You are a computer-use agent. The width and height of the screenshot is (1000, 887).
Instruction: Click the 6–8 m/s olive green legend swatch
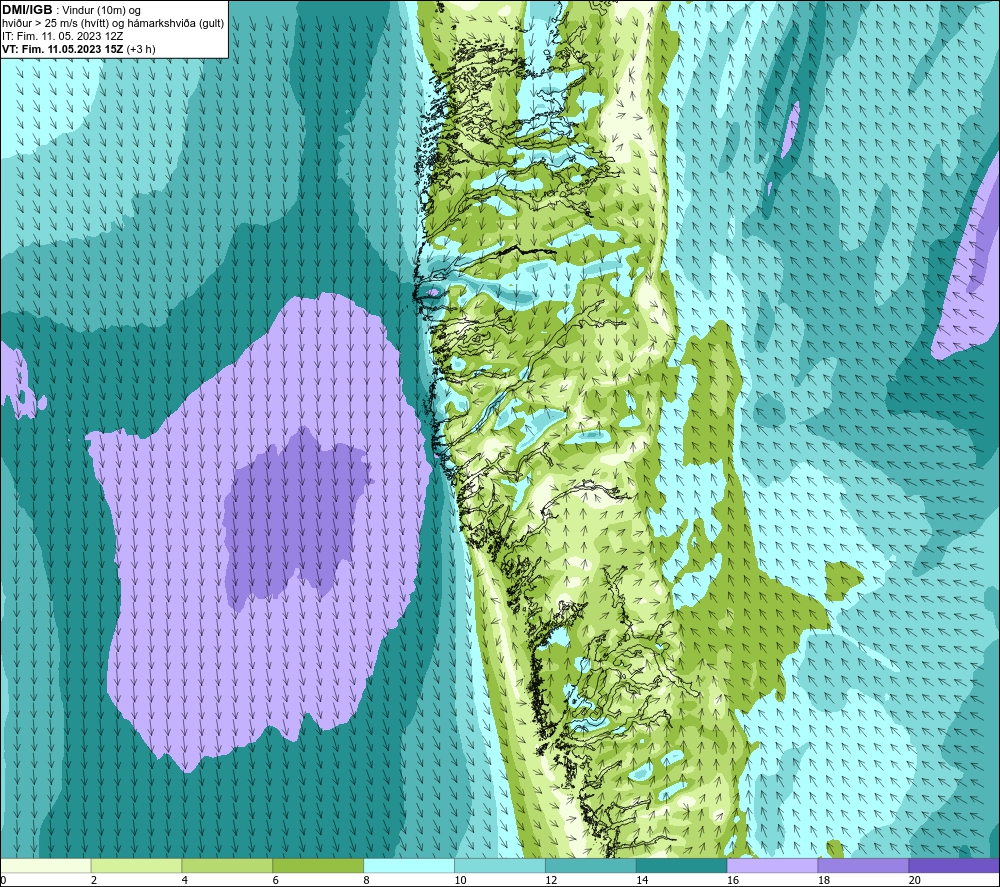pos(318,865)
